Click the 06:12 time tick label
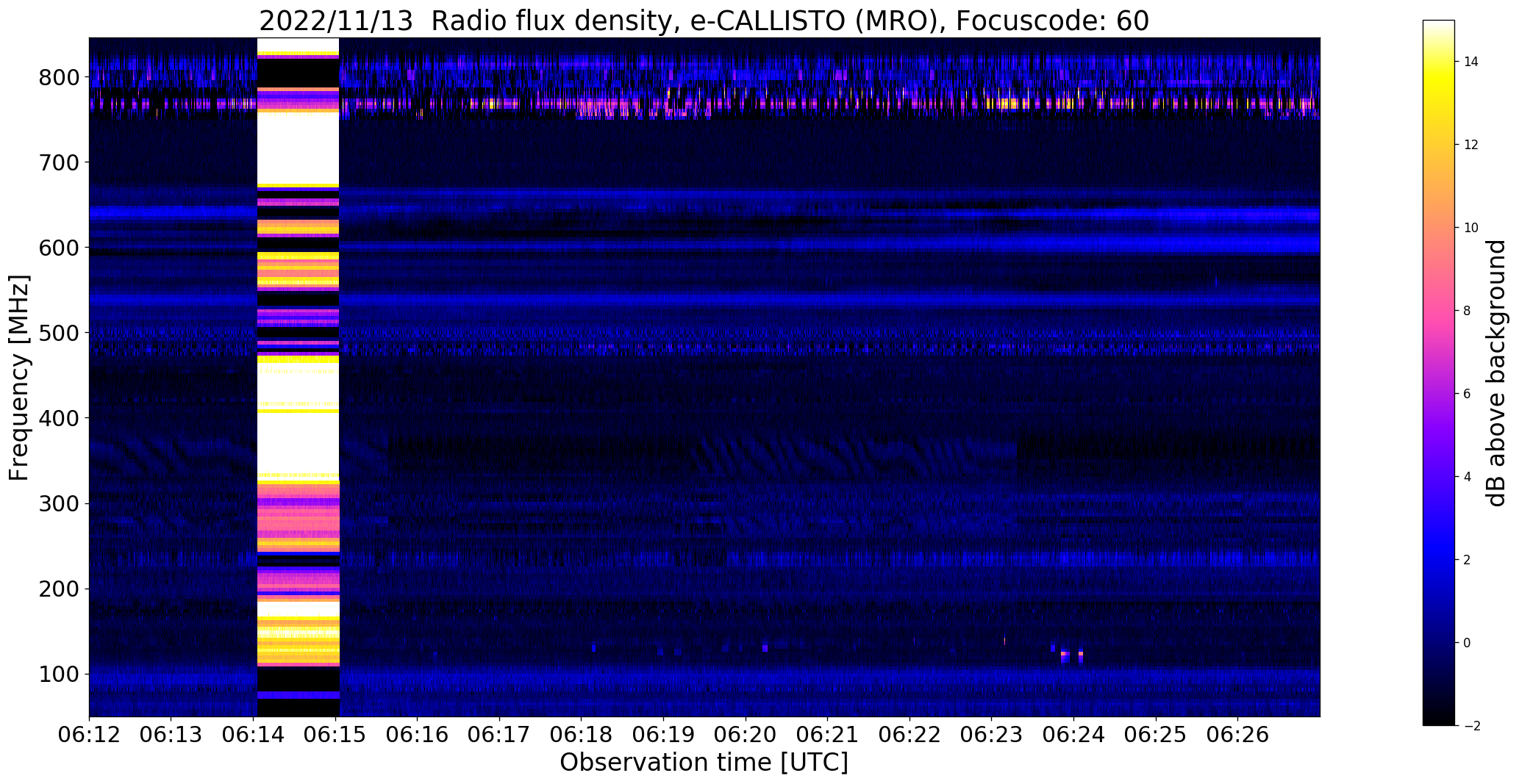This screenshot has height=784, width=1519. 89,734
